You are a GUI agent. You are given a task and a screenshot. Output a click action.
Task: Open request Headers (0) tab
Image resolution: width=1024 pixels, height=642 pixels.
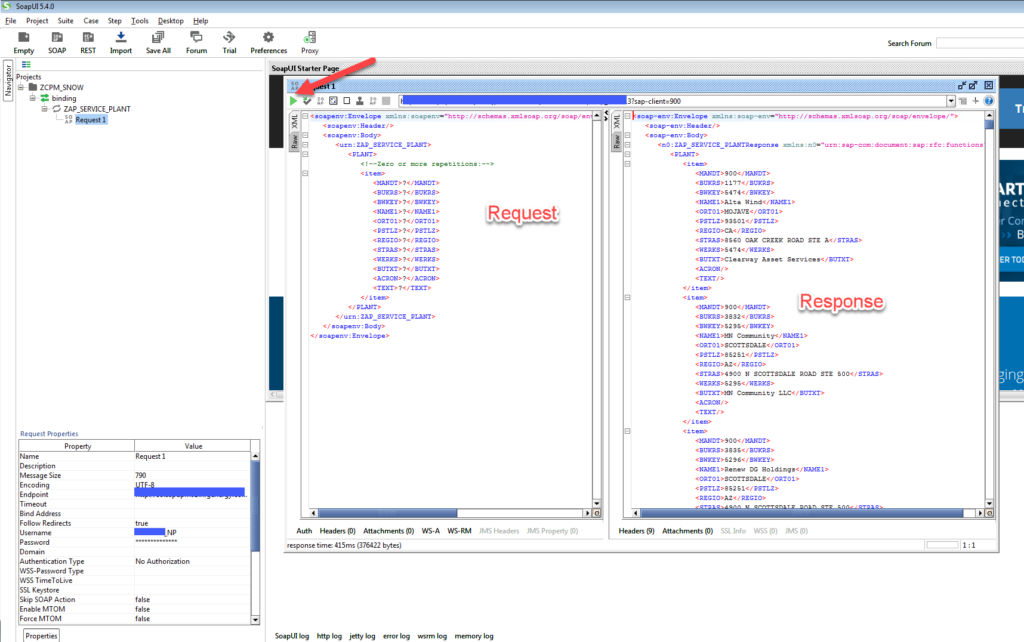tap(337, 531)
